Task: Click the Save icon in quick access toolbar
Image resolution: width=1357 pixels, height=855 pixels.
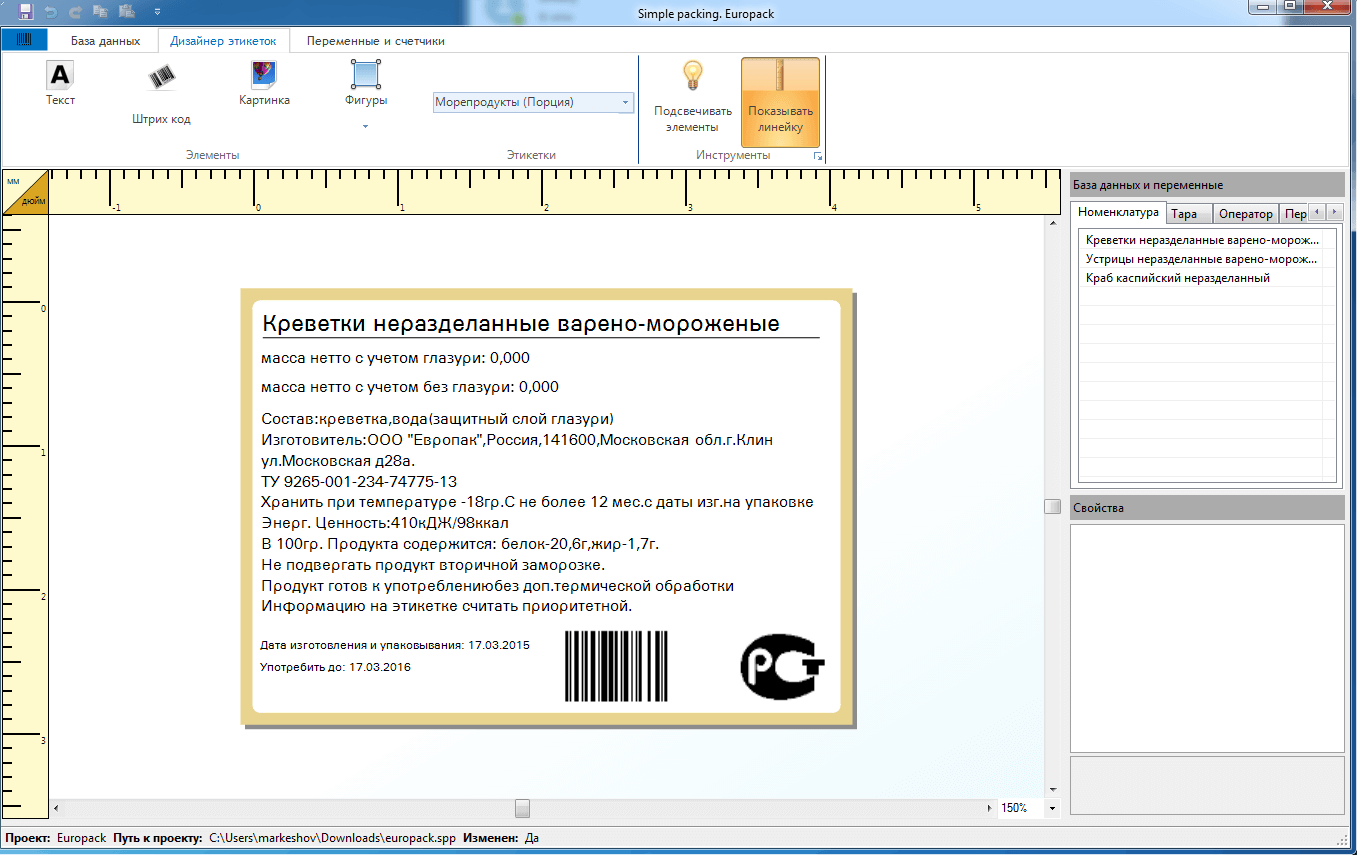Action: coord(26,13)
